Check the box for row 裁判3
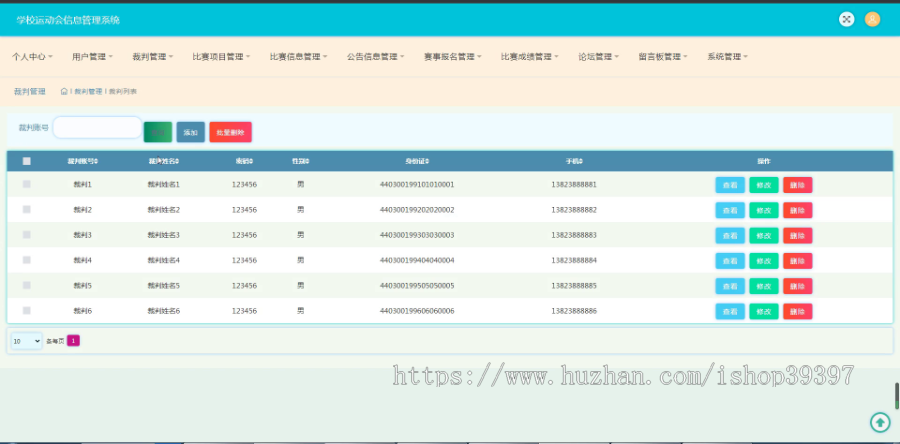 click(x=26, y=235)
